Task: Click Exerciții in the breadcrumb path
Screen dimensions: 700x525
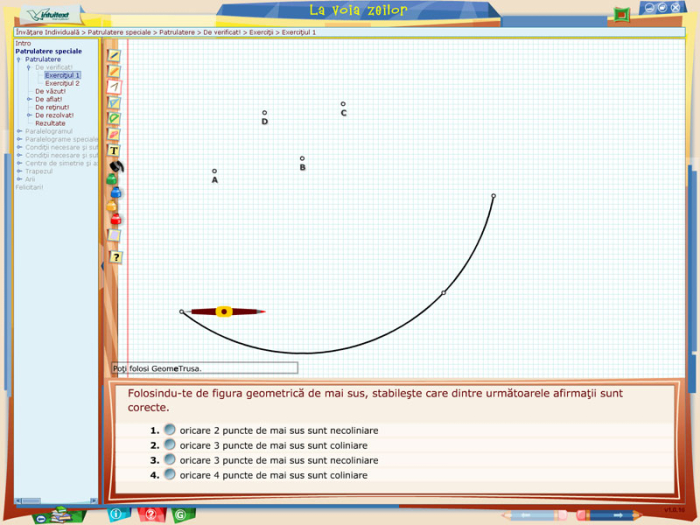Action: coord(261,33)
